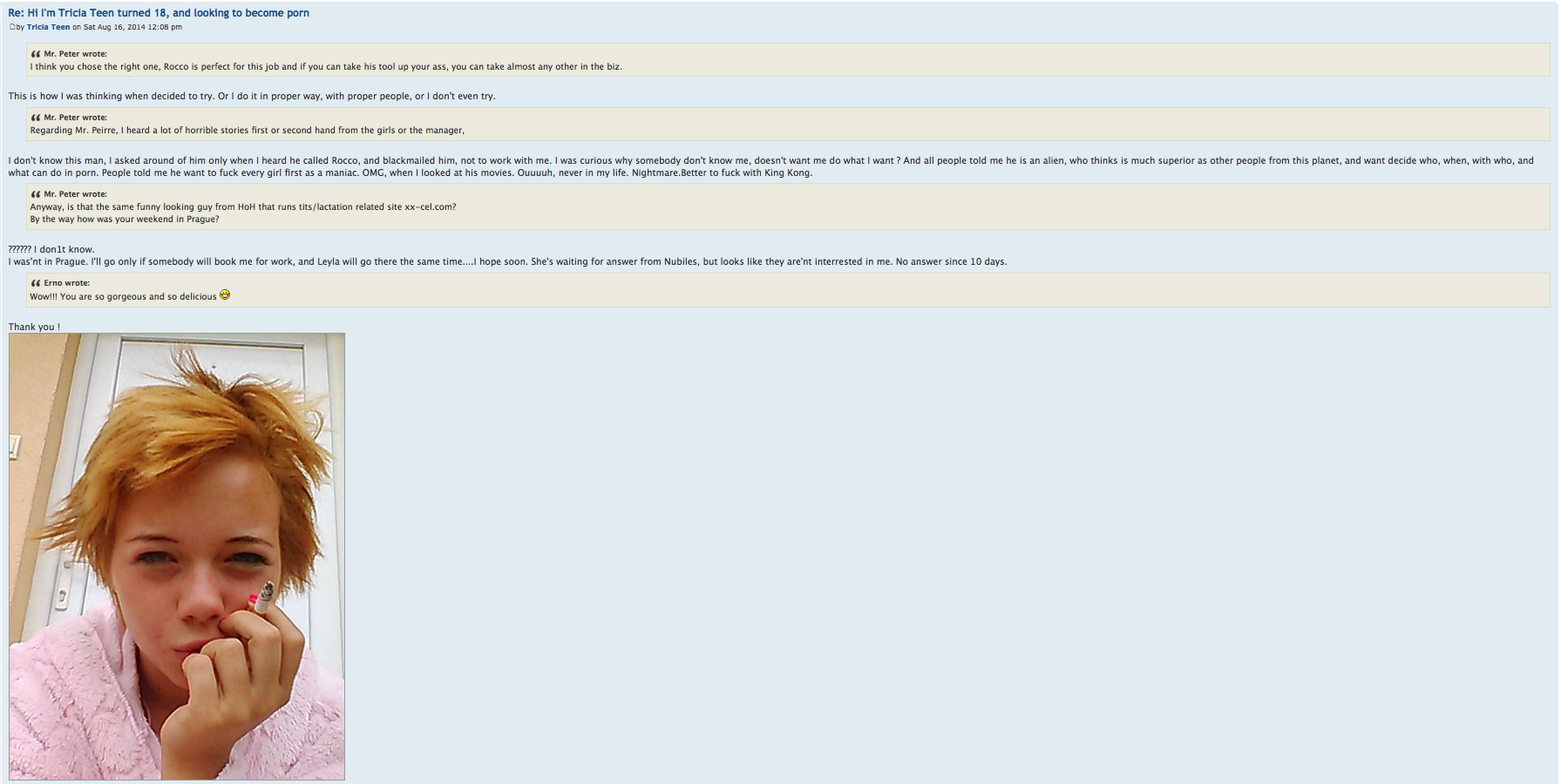Open the attached photo in the post
This screenshot has width=1561, height=784.
pos(177,556)
